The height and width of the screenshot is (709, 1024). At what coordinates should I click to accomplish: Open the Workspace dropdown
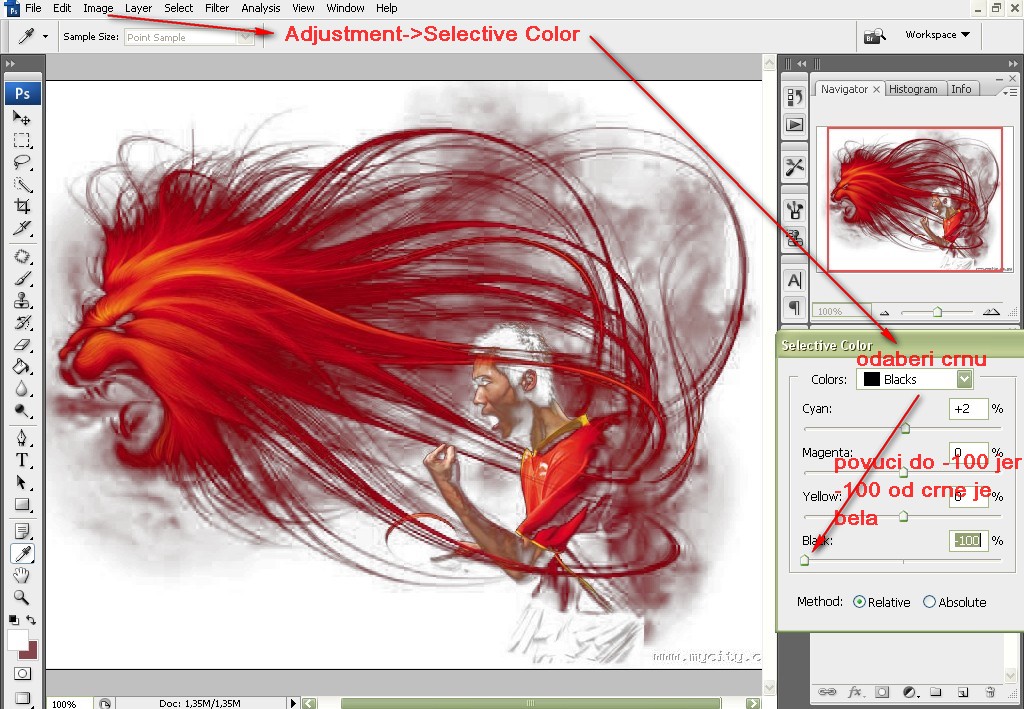pyautogui.click(x=937, y=35)
